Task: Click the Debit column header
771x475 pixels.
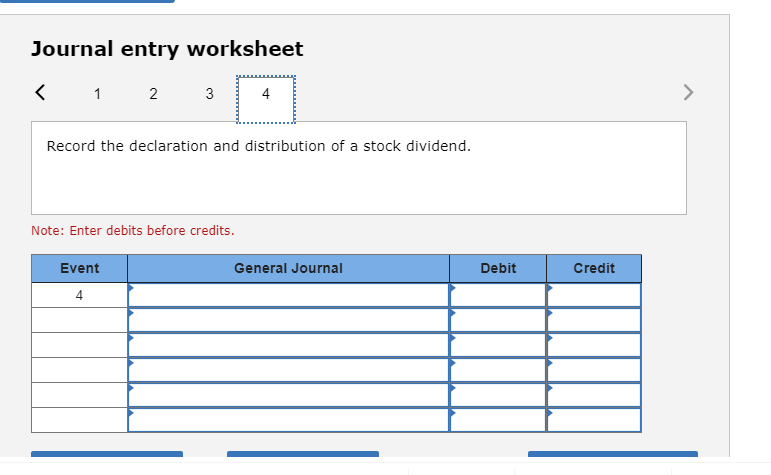Action: click(498, 268)
